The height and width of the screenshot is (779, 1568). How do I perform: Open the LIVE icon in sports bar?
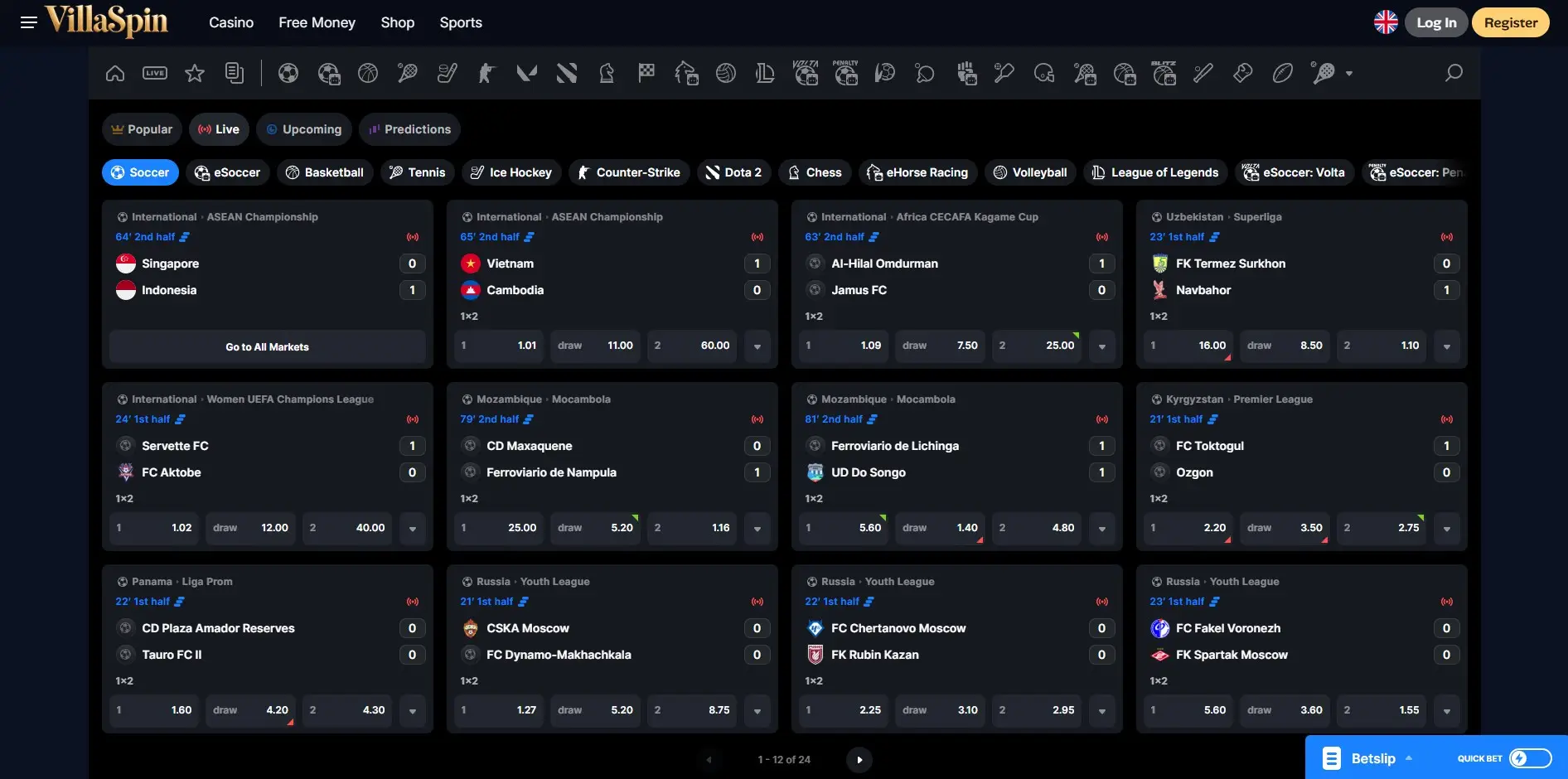(155, 73)
